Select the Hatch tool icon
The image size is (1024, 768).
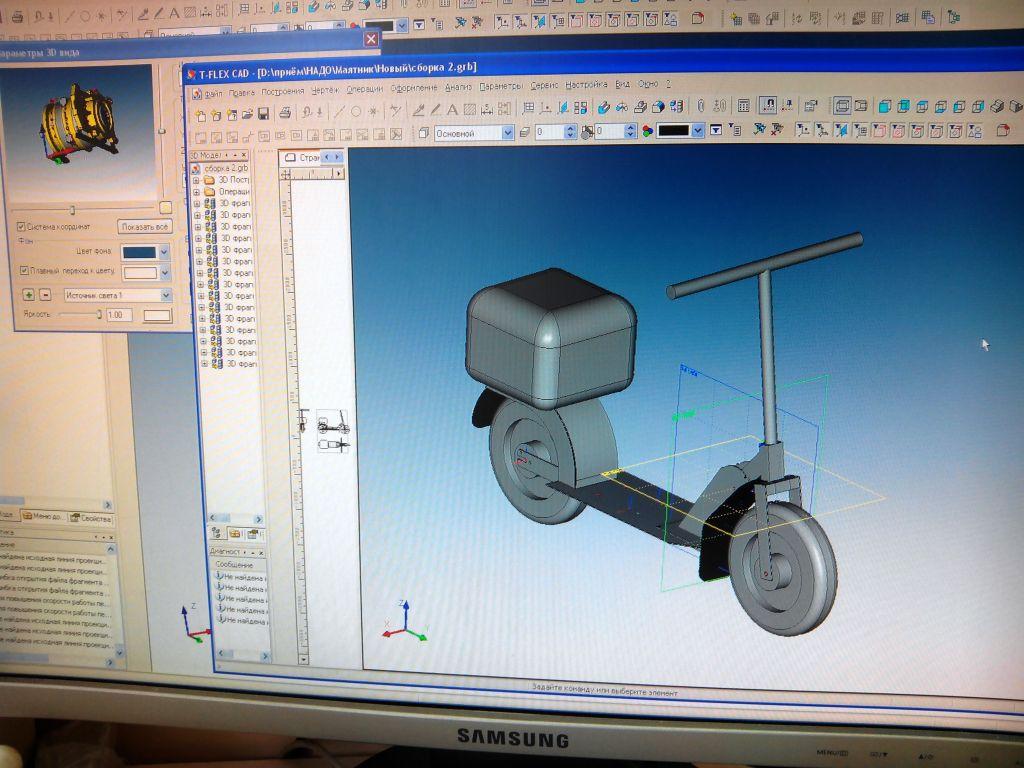(469, 109)
